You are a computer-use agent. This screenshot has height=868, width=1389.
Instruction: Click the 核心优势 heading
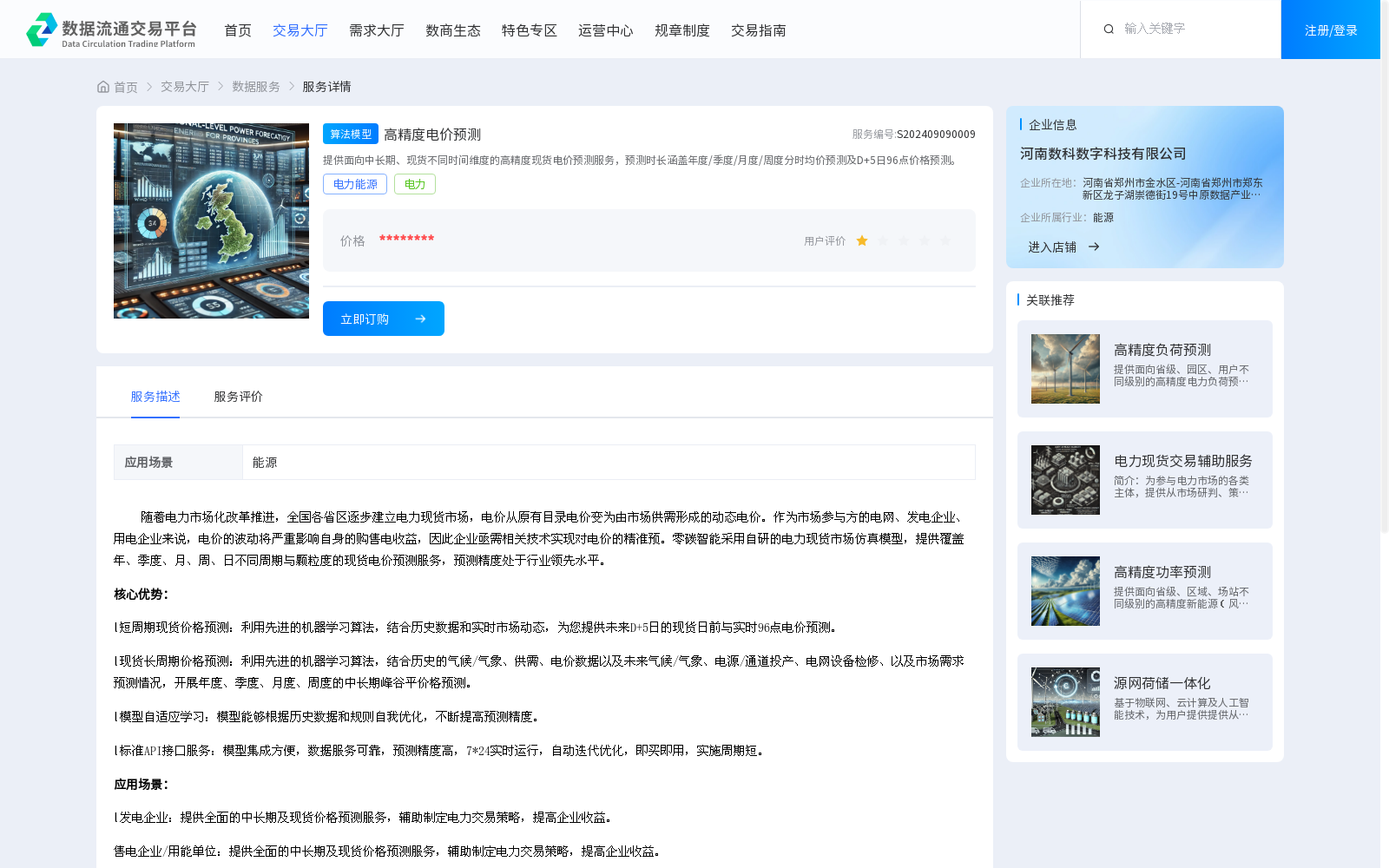click(x=141, y=595)
